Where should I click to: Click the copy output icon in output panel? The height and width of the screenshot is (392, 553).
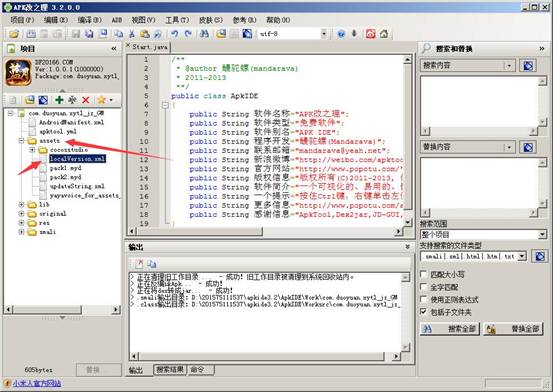(152, 264)
